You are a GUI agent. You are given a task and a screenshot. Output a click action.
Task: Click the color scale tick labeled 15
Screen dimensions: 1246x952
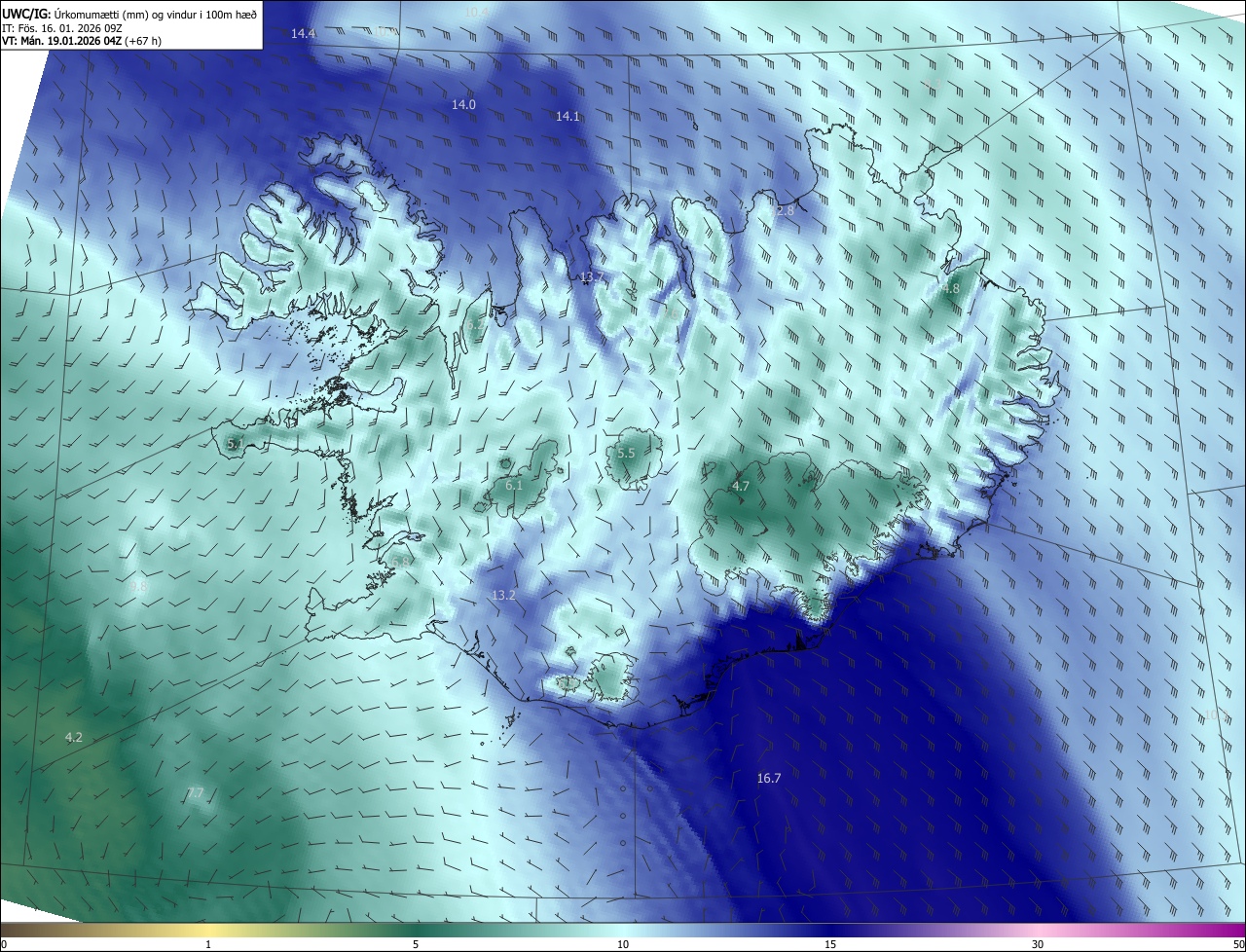830,944
